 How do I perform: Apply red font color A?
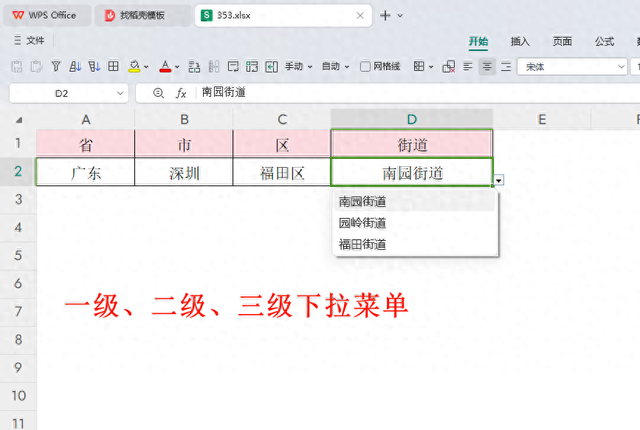pos(165,66)
